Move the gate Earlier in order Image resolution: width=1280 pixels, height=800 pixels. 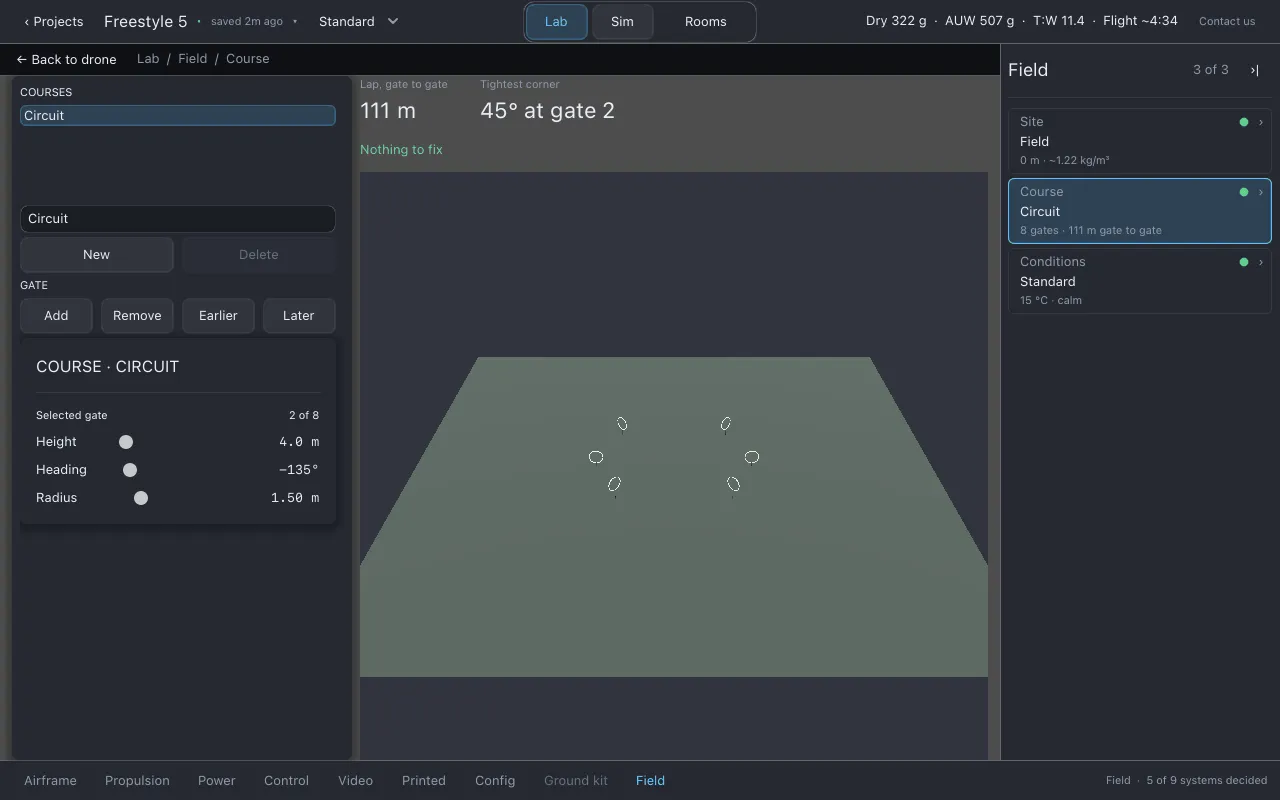tap(218, 316)
